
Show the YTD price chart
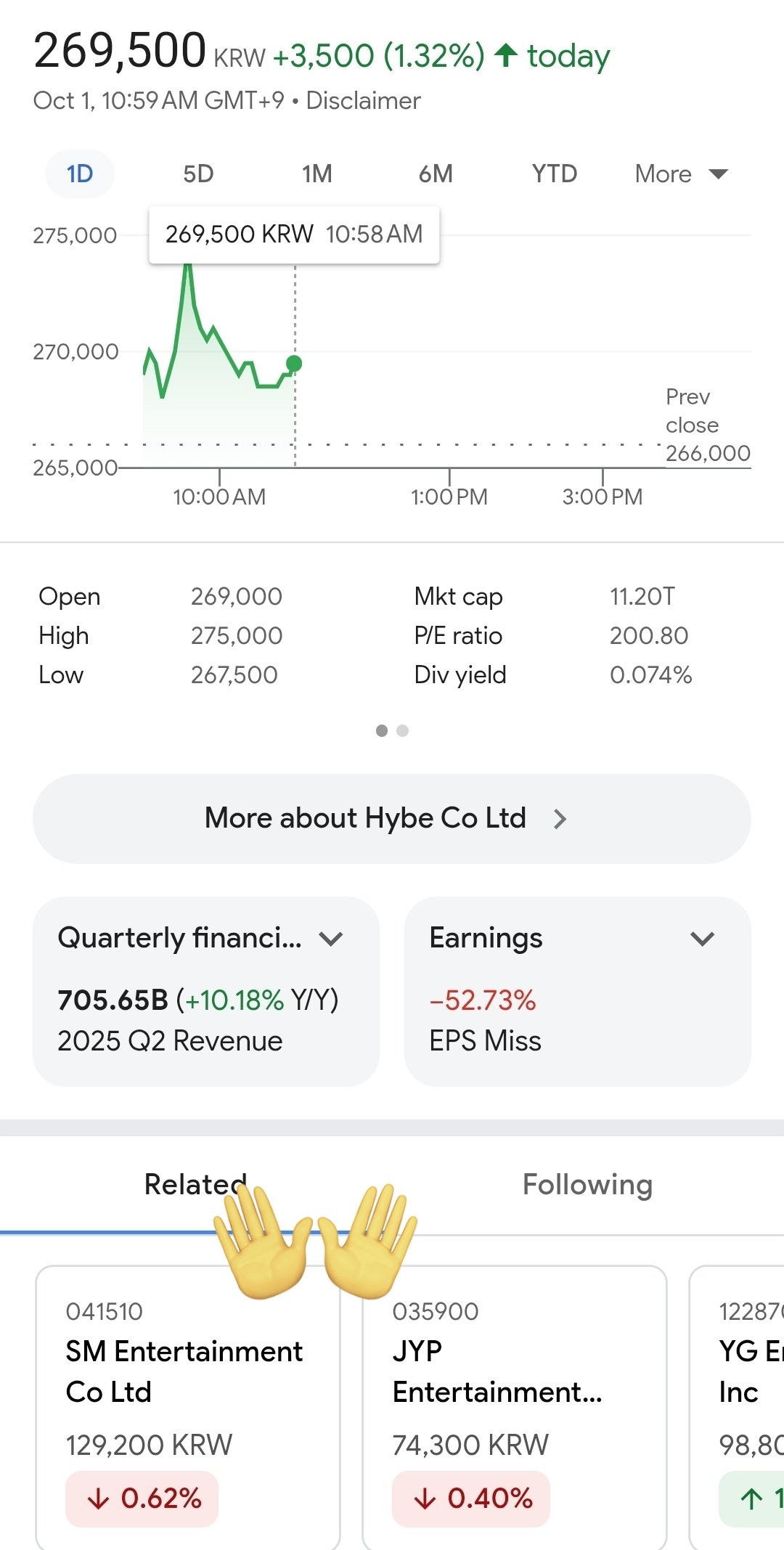[555, 174]
